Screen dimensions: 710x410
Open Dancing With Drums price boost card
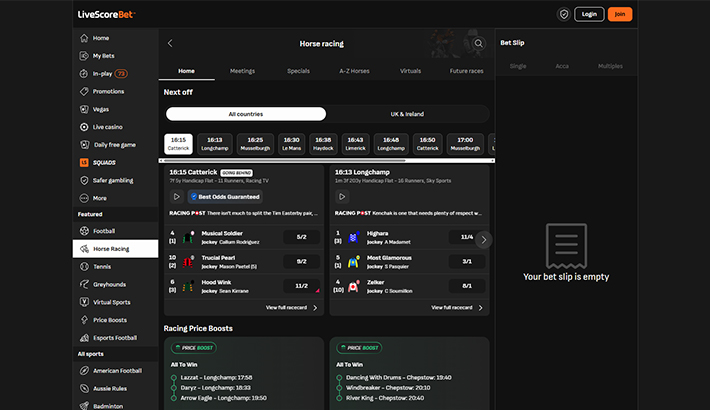409,373
